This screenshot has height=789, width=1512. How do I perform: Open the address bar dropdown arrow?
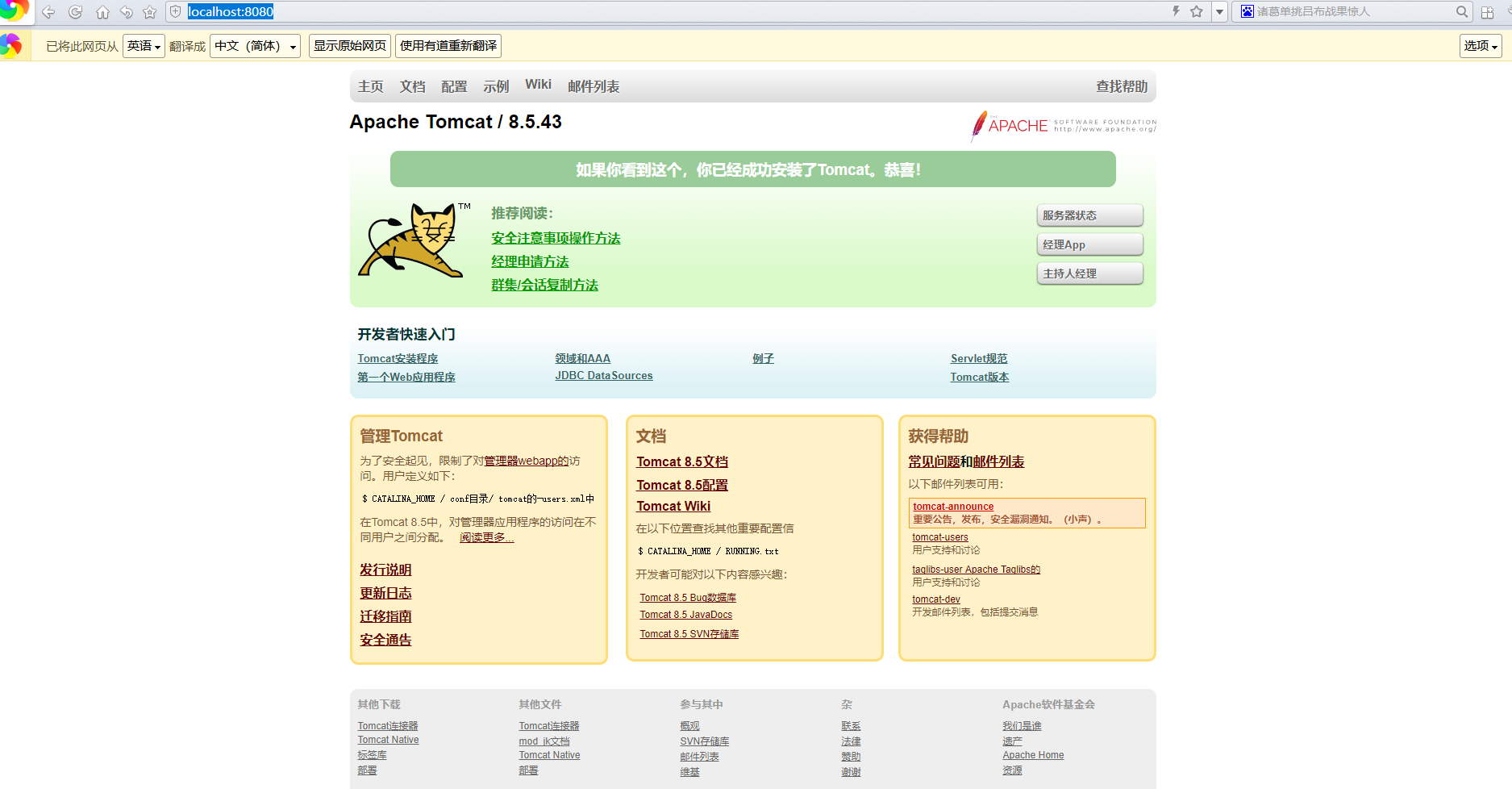[1219, 11]
